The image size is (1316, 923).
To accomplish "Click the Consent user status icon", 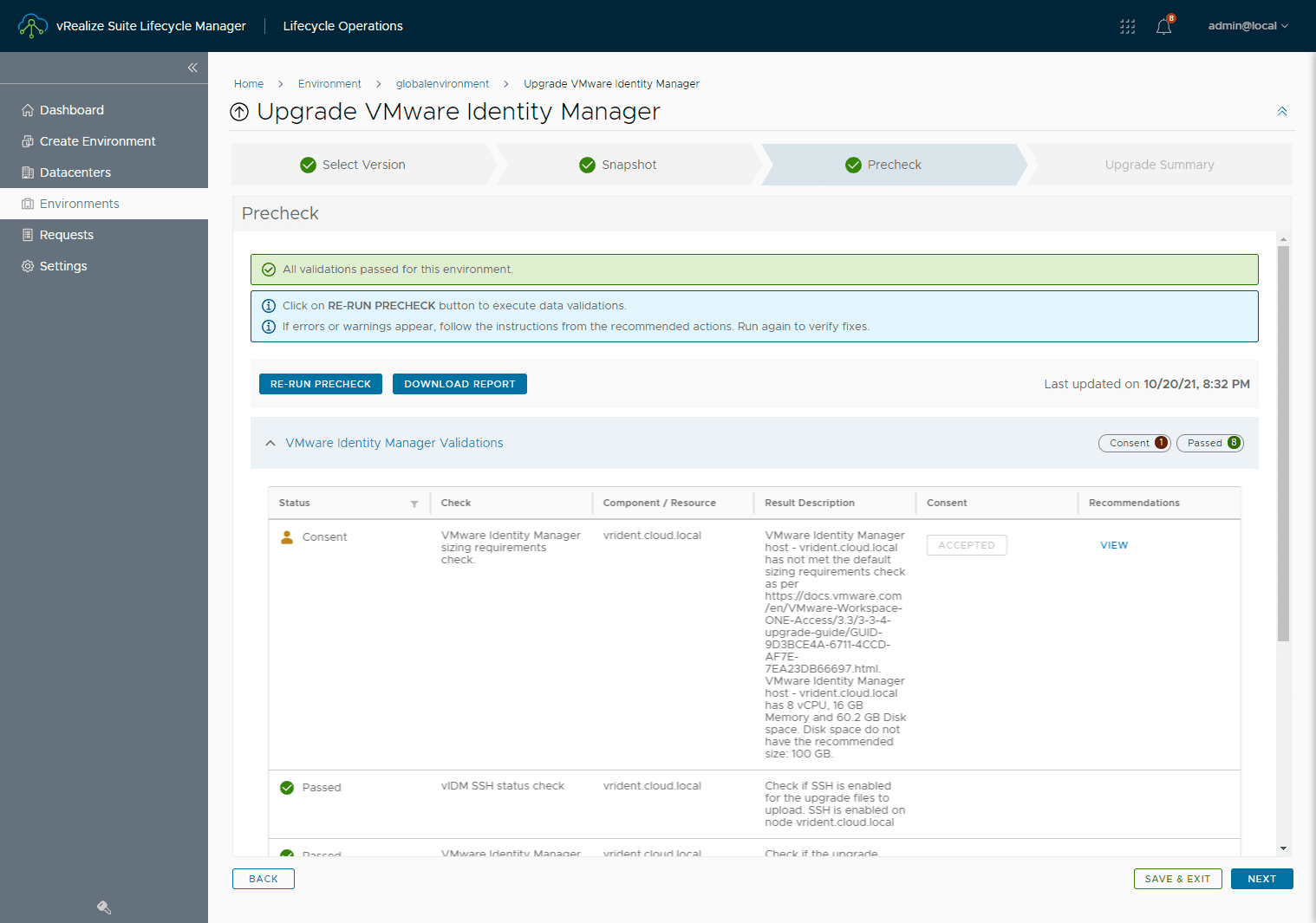I will (x=287, y=537).
